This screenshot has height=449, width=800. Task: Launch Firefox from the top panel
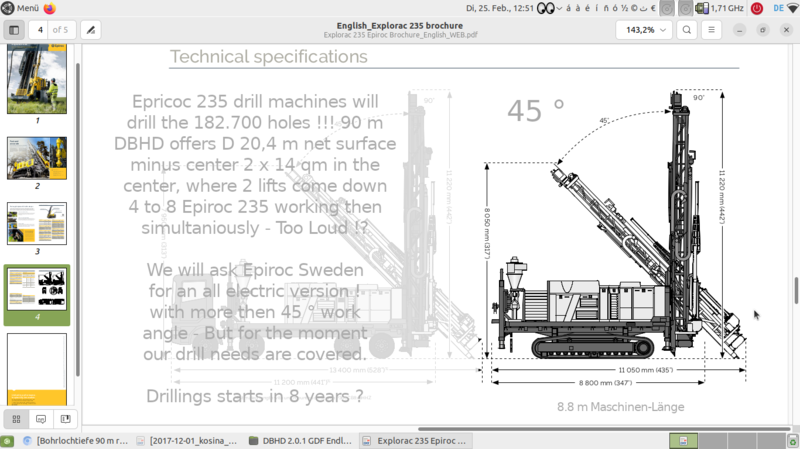[50, 8]
